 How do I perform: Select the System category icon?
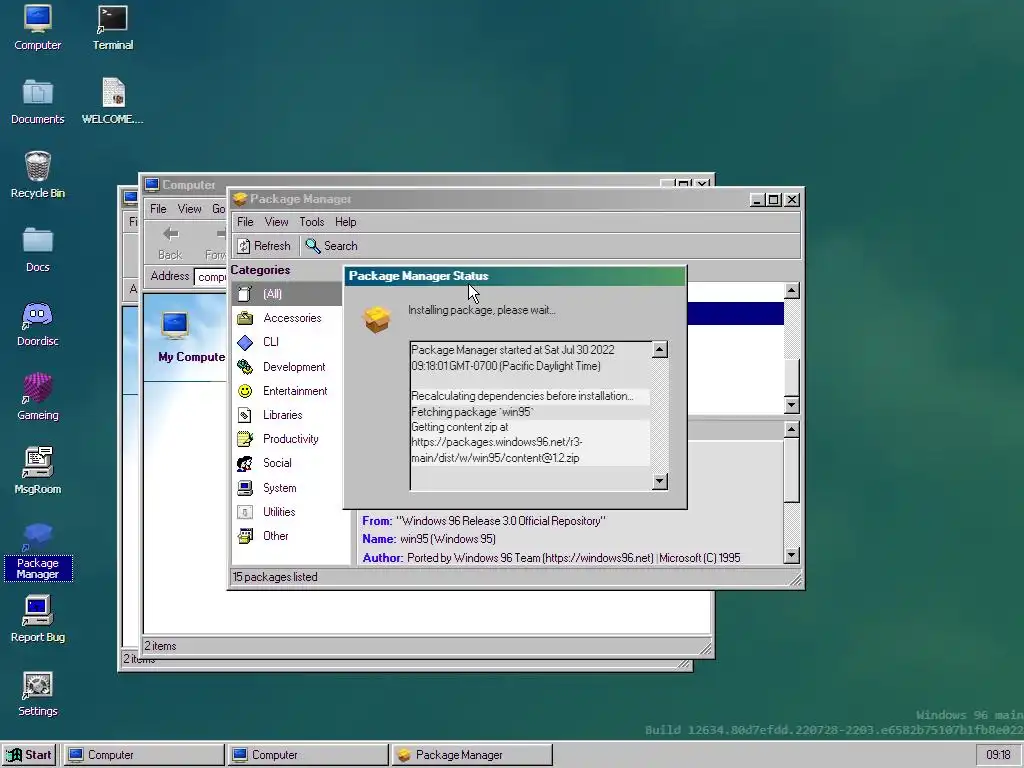point(245,488)
